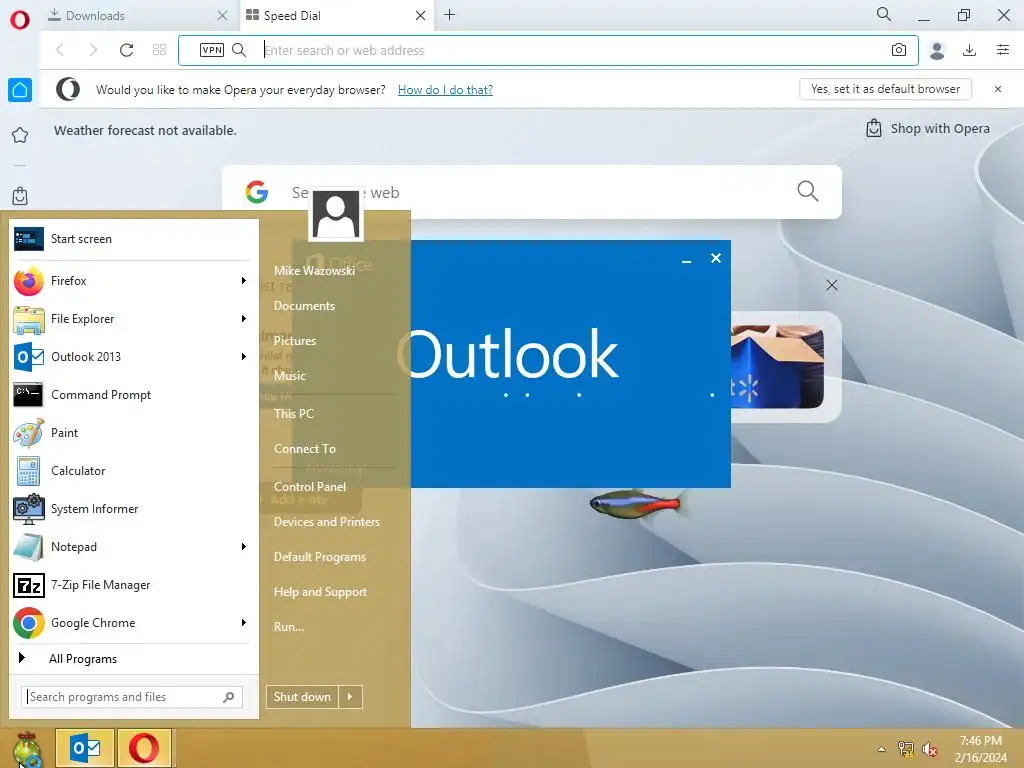The image size is (1024, 768).
Task: Open Default Programs in start menu
Action: pyautogui.click(x=320, y=557)
